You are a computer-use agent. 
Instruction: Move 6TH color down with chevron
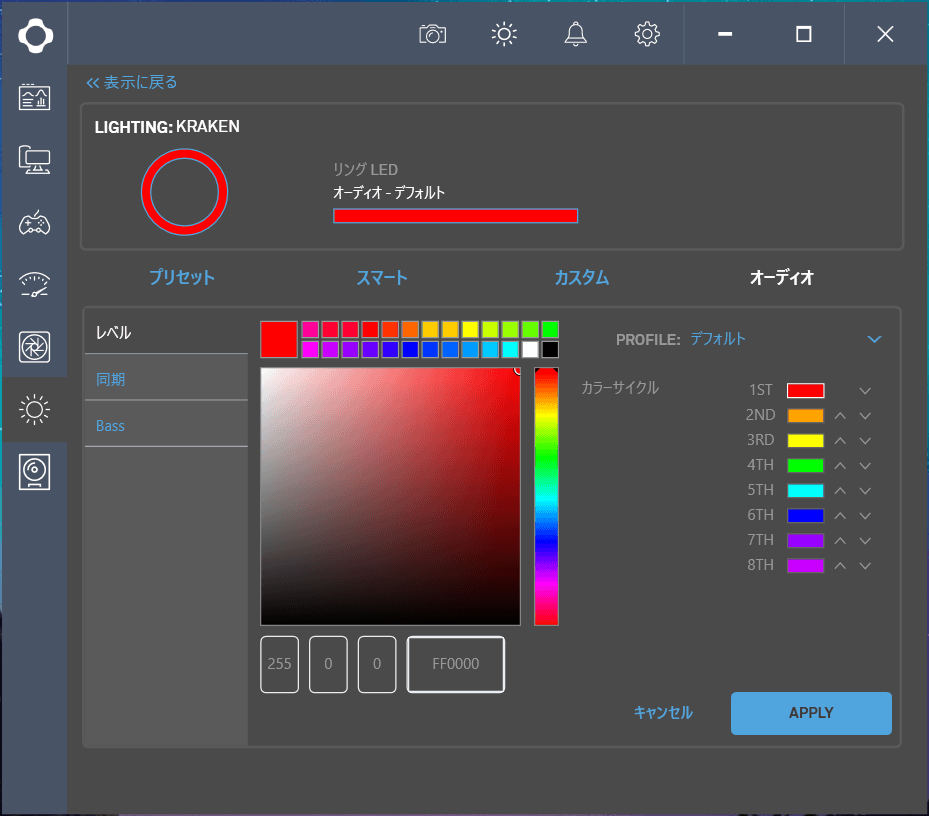[x=865, y=516]
